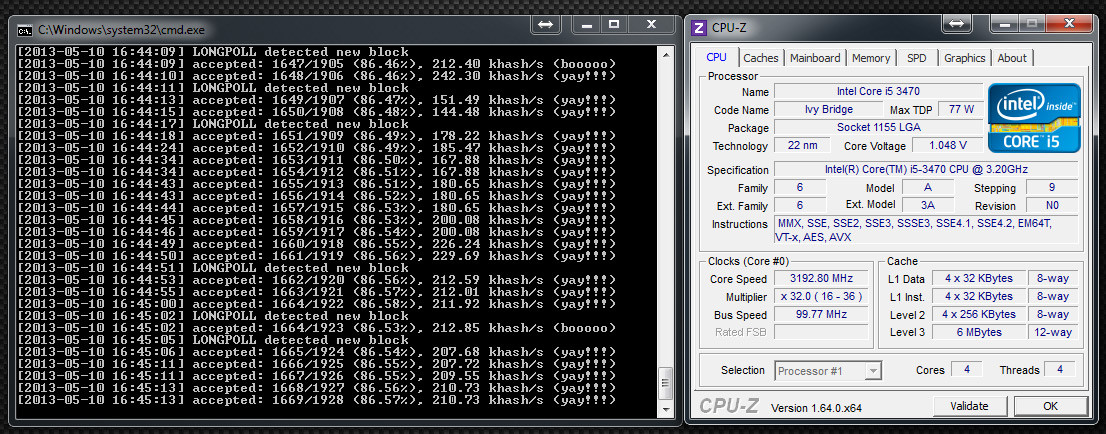Click the Ext. Model value 3A

click(x=928, y=205)
